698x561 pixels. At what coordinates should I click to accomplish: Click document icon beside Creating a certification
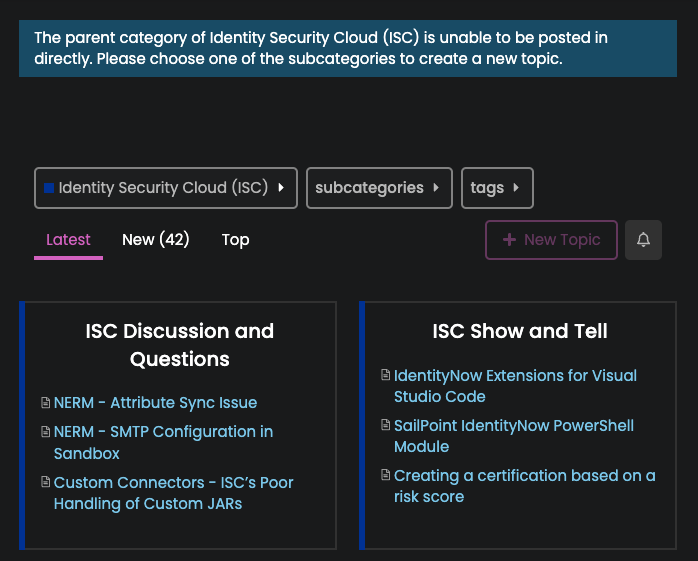[x=386, y=475]
